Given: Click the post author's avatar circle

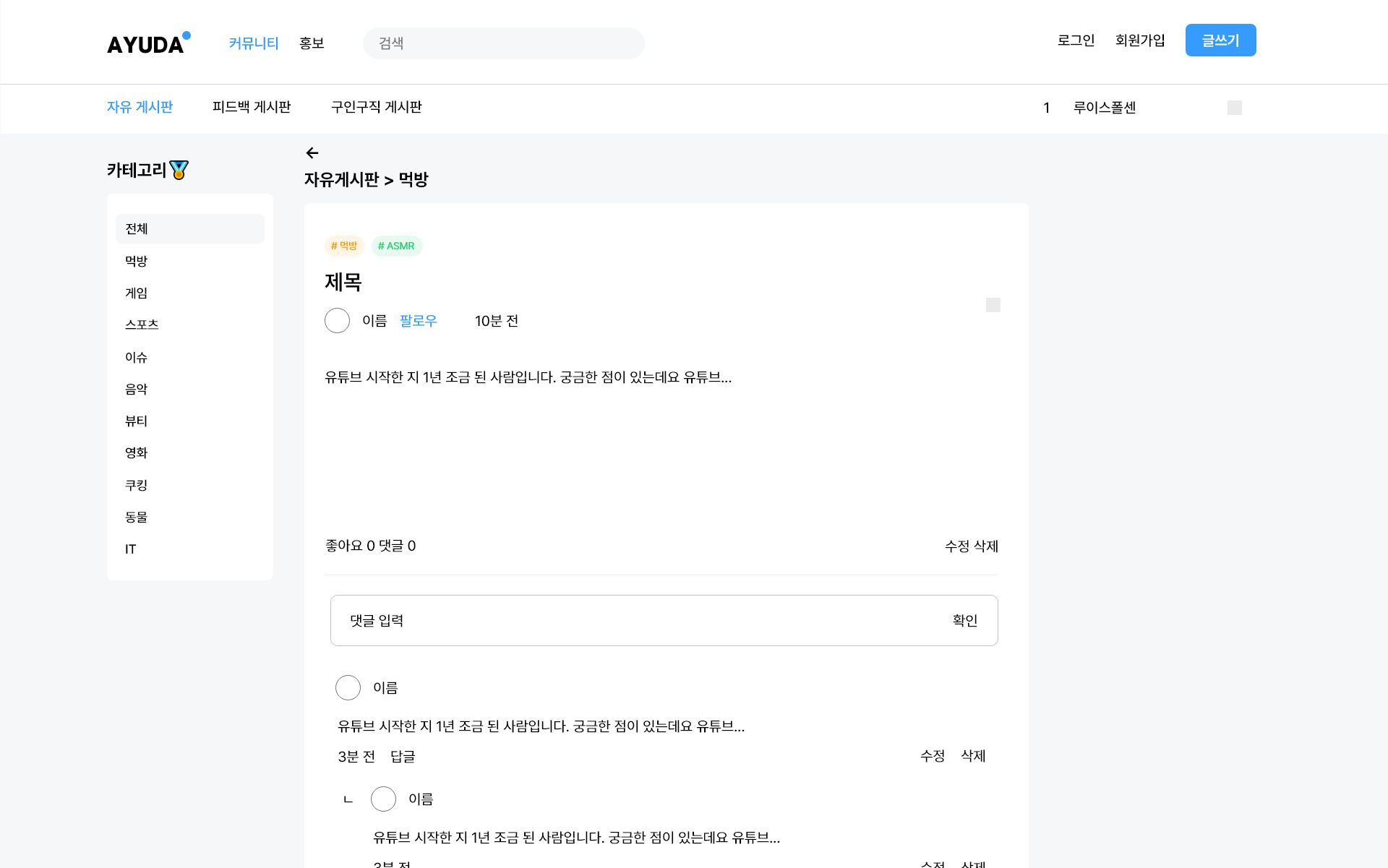Looking at the screenshot, I should coord(337,320).
